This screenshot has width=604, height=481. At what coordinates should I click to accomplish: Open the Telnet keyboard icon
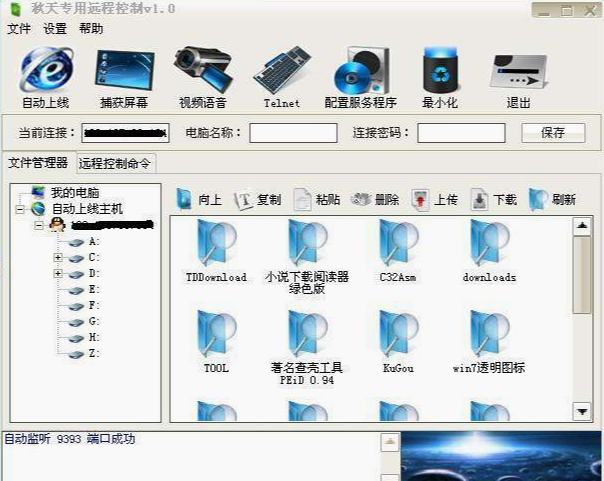click(x=281, y=72)
